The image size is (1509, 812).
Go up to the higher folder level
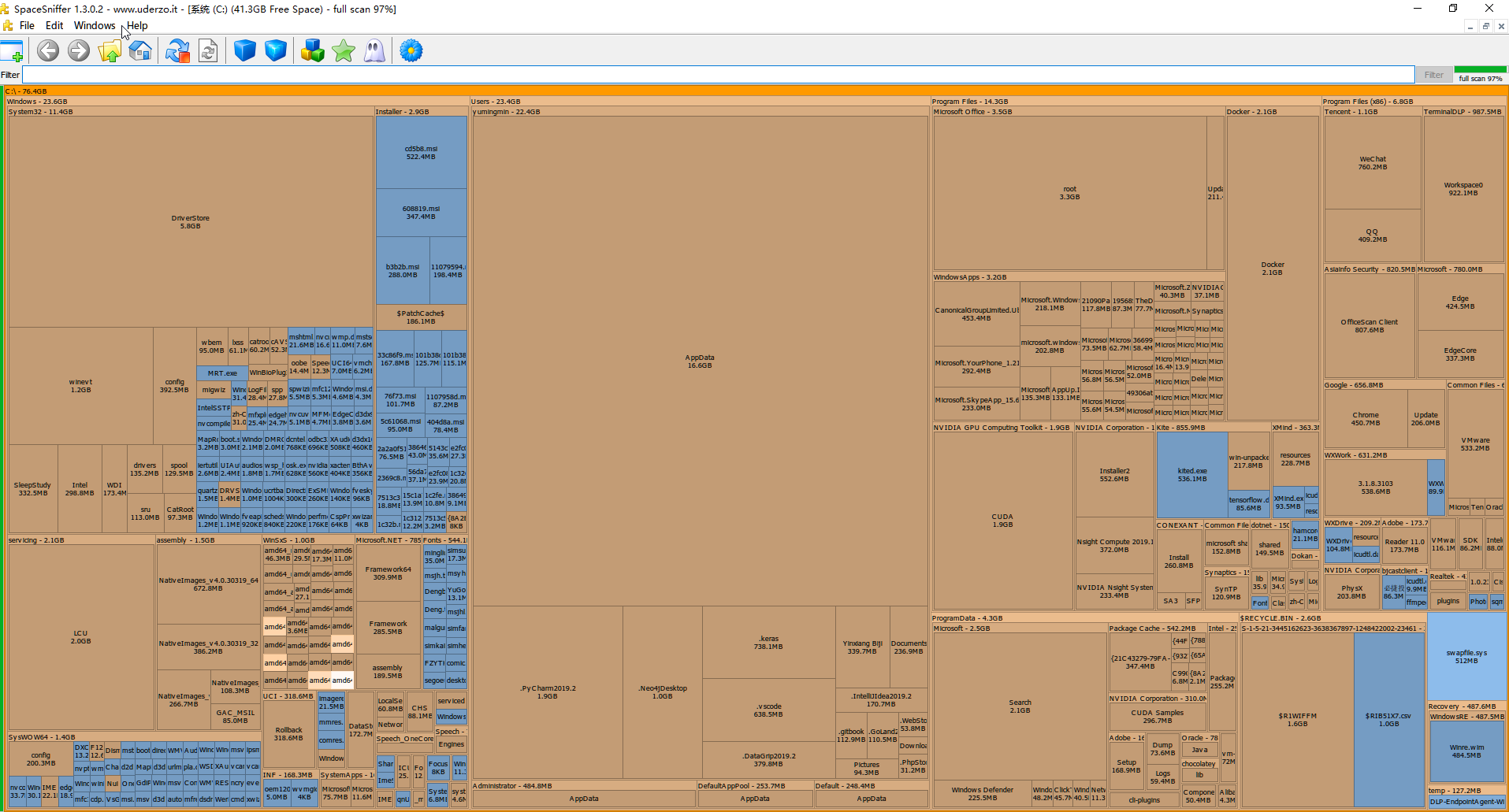pos(110,51)
